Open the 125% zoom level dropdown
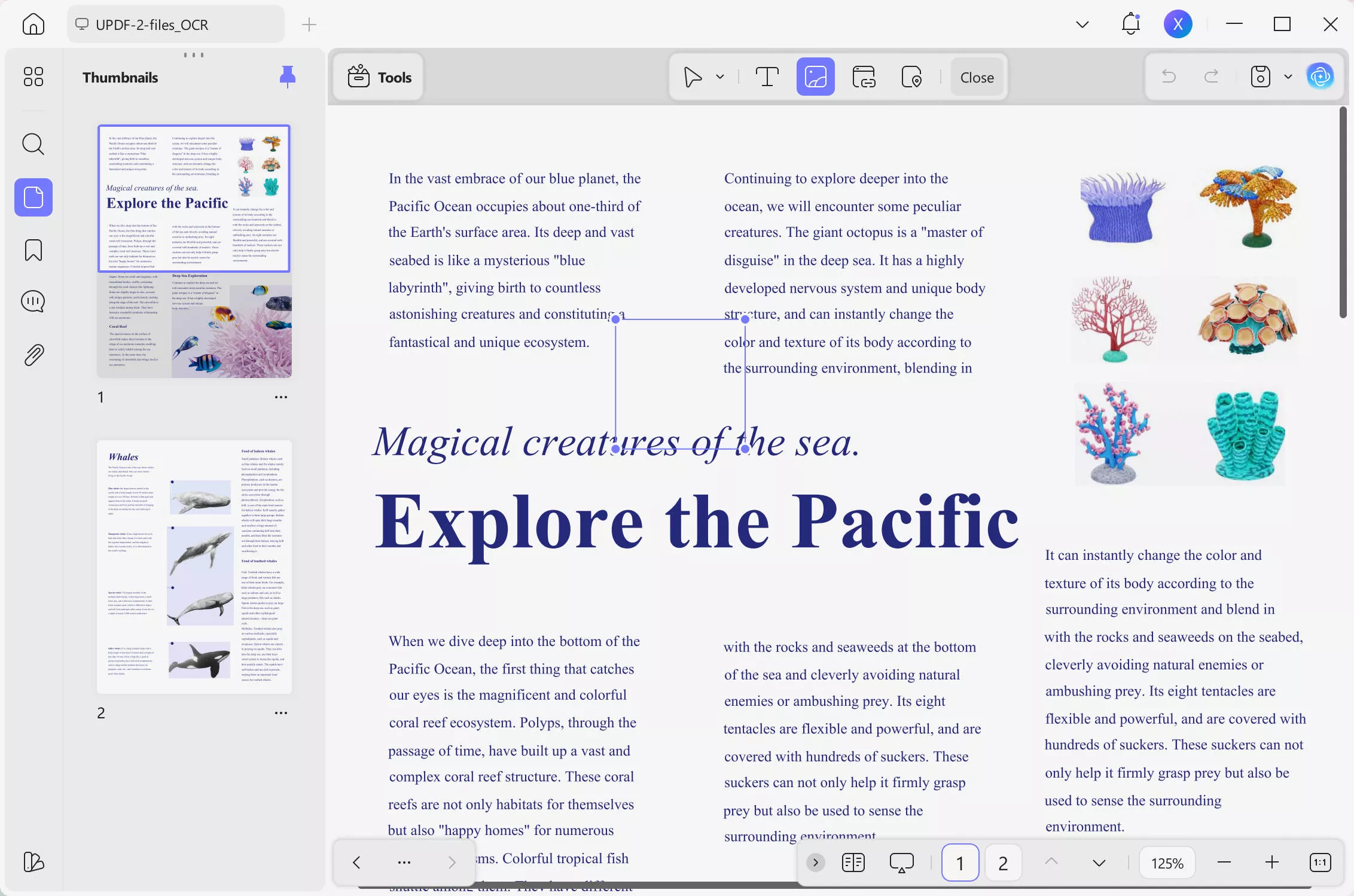This screenshot has width=1354, height=896. (x=1167, y=863)
